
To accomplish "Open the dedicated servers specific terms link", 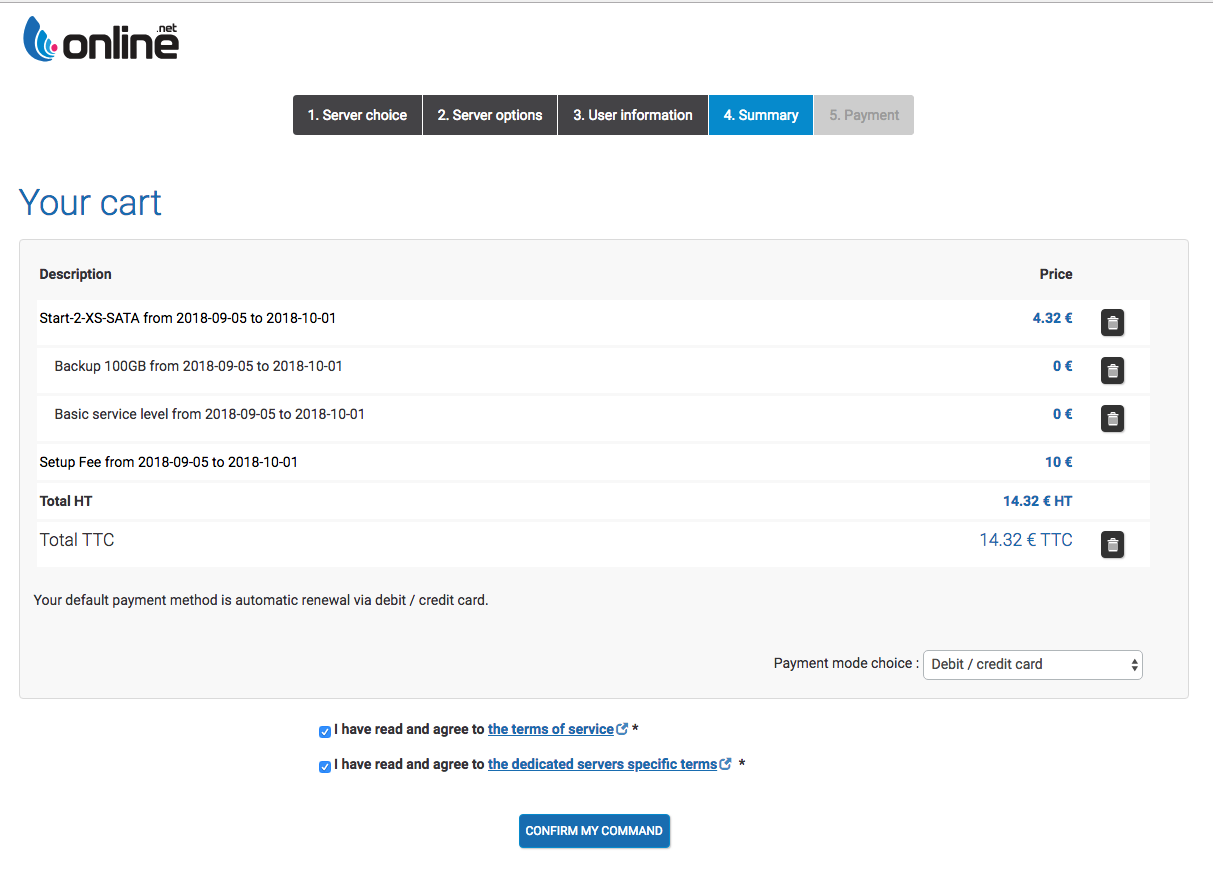I will click(602, 764).
